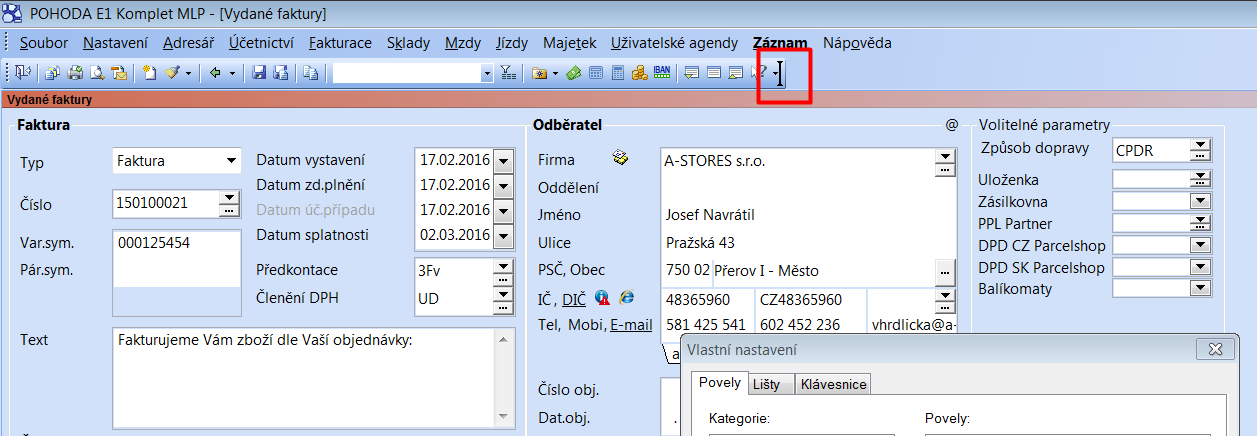1257x436 pixels.
Task: Open print preview from toolbar
Action: pos(97,72)
